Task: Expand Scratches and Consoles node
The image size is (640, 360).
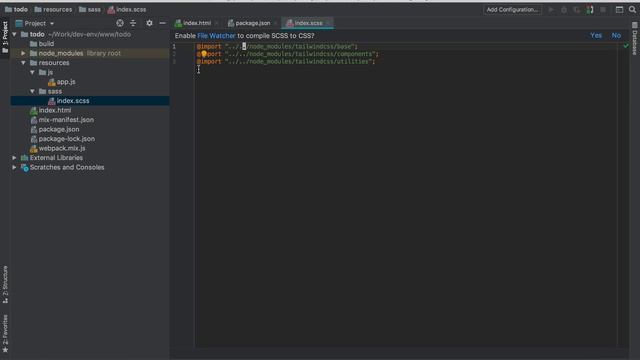Action: pos(15,167)
